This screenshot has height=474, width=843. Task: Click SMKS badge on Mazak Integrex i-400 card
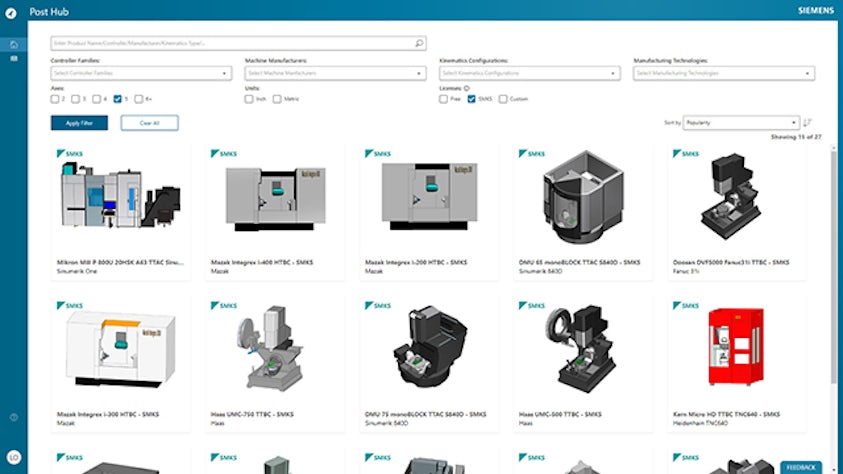pos(224,154)
